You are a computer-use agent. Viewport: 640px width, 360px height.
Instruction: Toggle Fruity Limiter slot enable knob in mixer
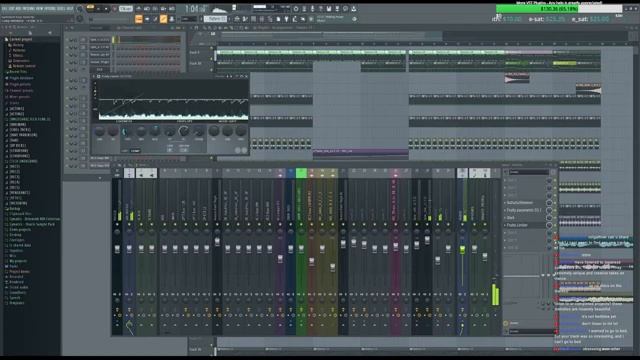(549, 225)
